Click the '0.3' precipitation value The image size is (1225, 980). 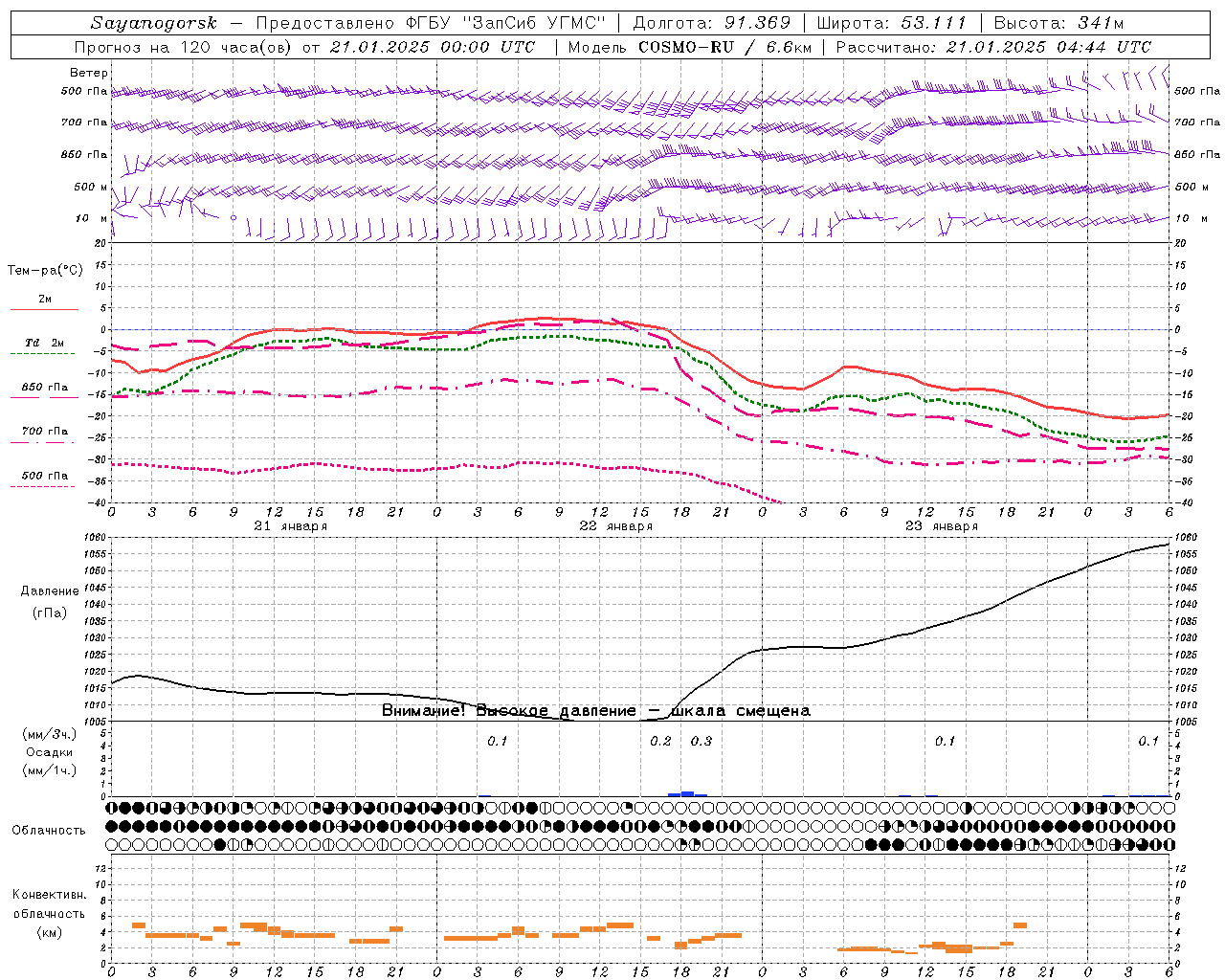pos(702,741)
